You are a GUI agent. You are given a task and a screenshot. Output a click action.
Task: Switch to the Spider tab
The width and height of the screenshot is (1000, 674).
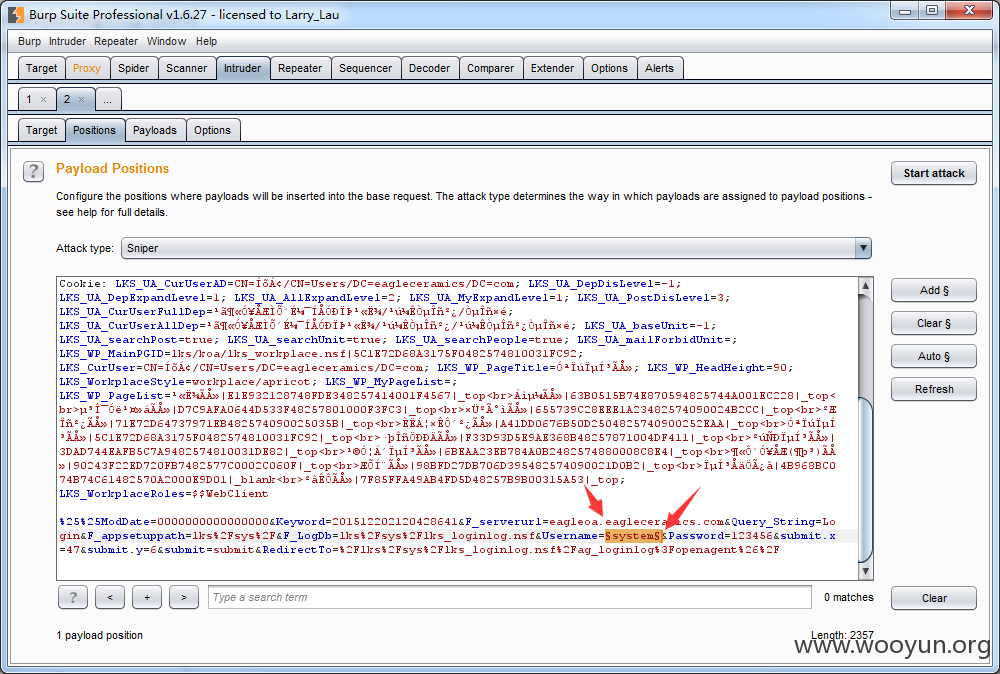click(133, 68)
